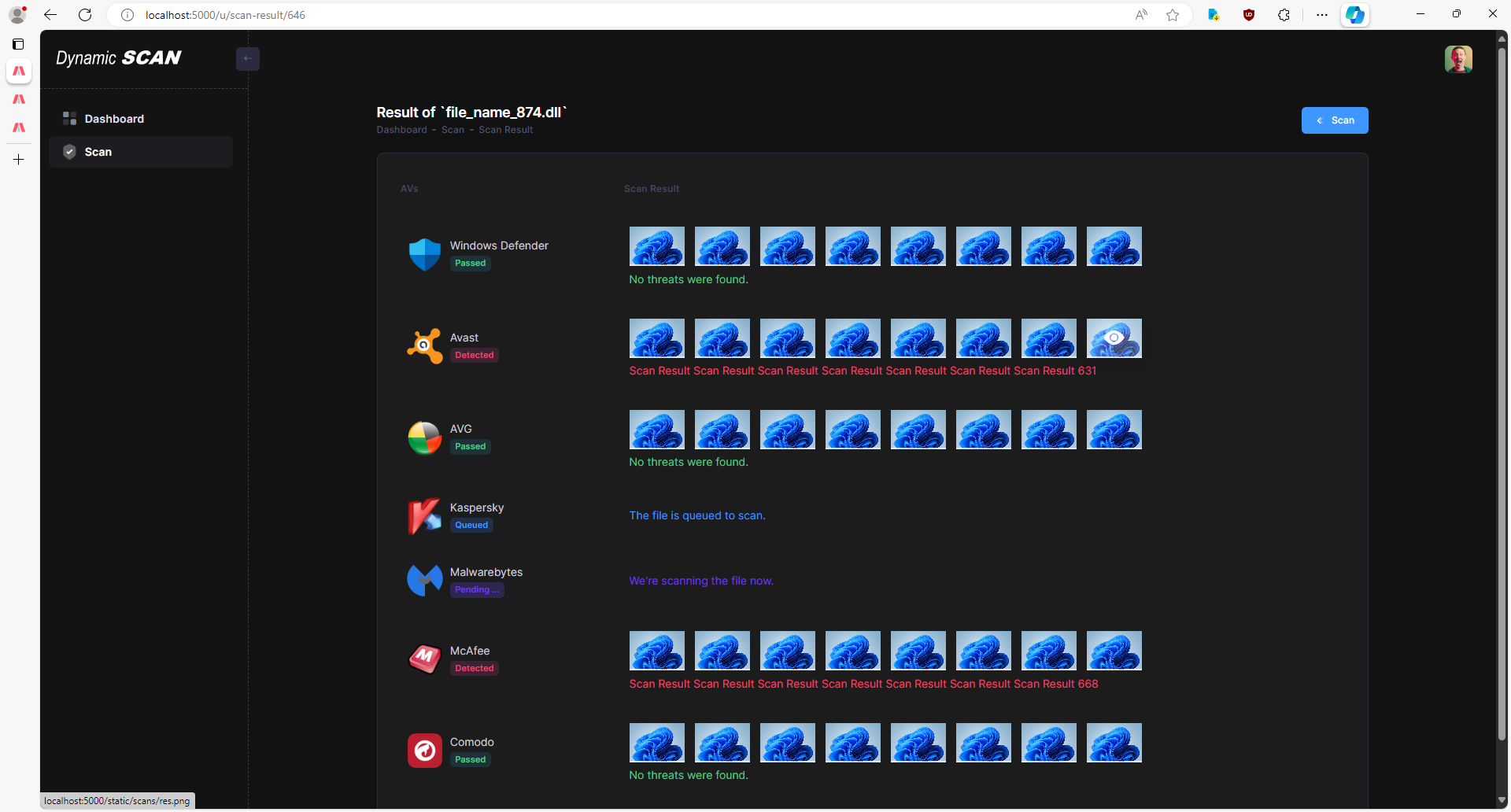Open browser Settings and more menu
This screenshot has height=812, width=1511.
point(1321,15)
